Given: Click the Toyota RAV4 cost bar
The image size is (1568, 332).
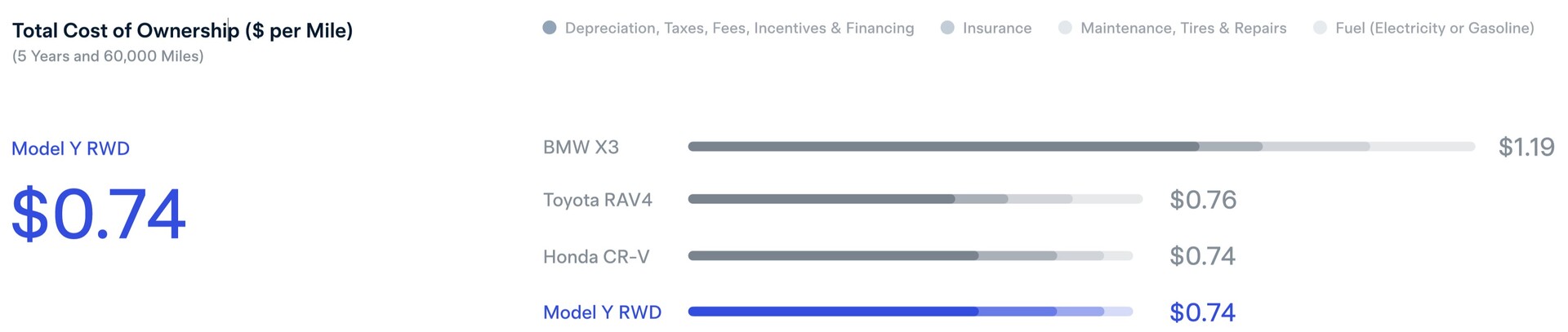Looking at the screenshot, I should 915,199.
